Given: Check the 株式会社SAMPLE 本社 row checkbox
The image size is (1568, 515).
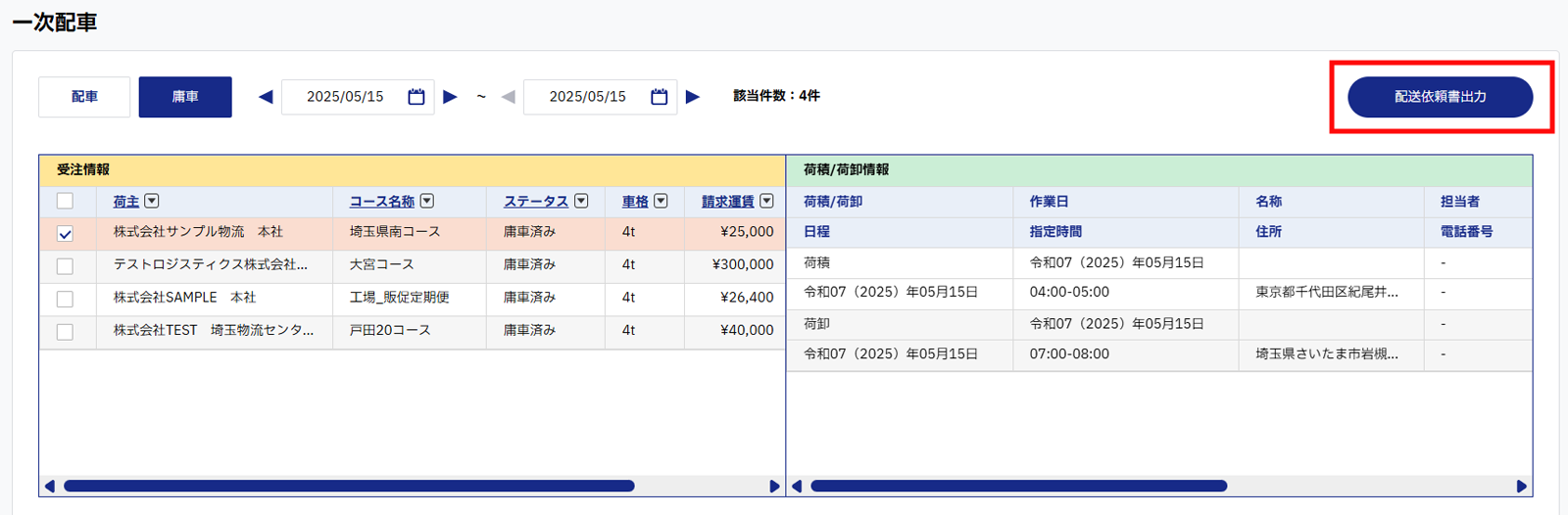Looking at the screenshot, I should pos(65,299).
